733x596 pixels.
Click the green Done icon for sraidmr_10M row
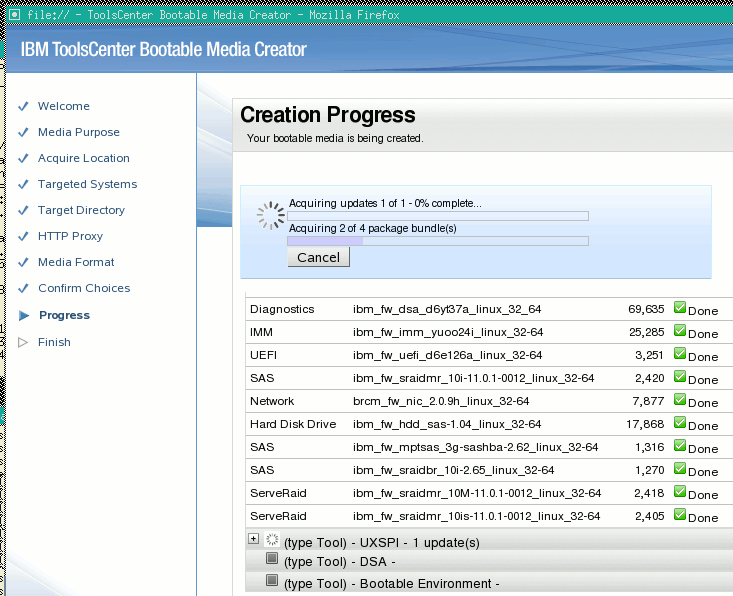(680, 491)
